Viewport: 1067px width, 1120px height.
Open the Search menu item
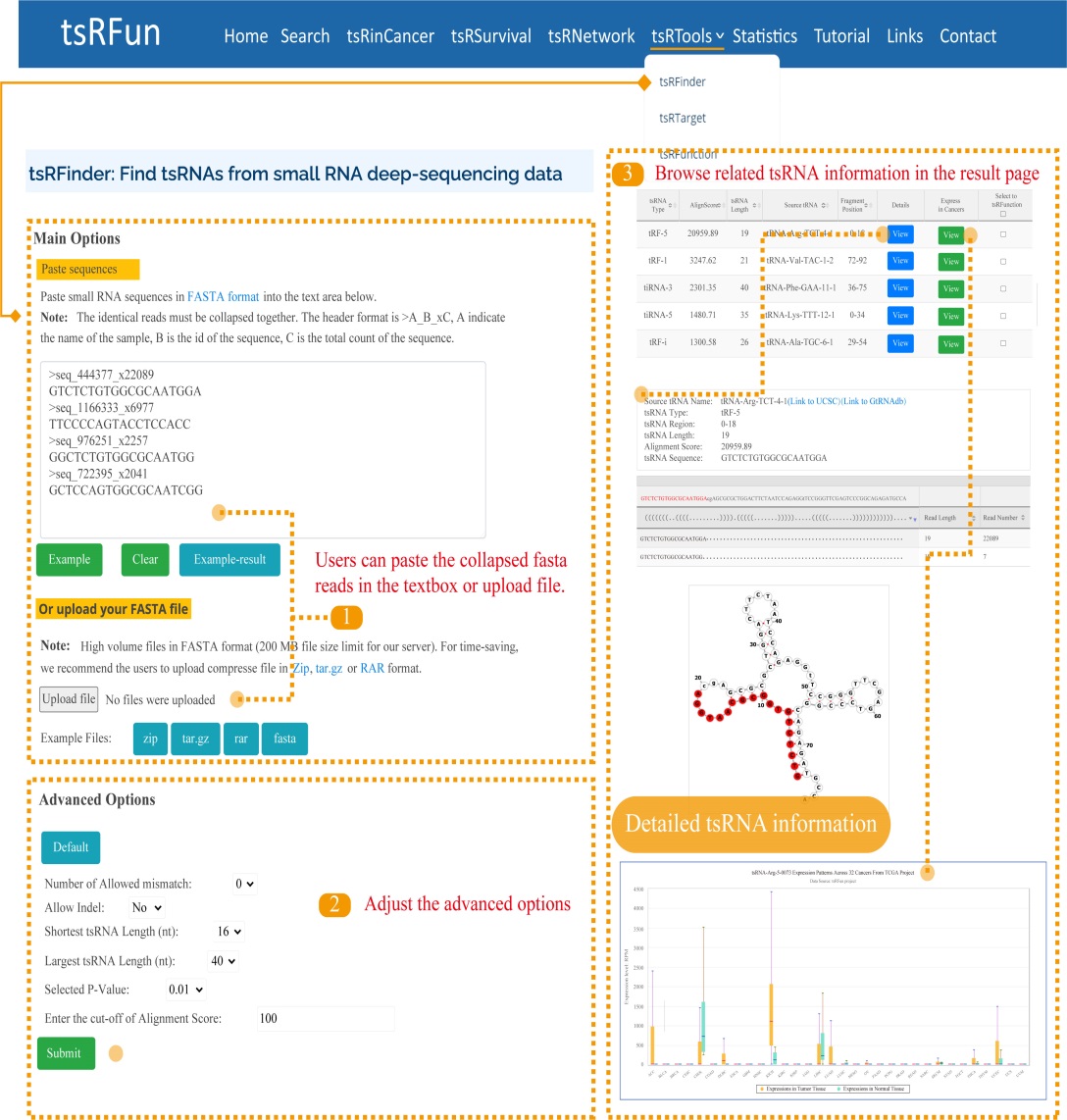(x=305, y=35)
